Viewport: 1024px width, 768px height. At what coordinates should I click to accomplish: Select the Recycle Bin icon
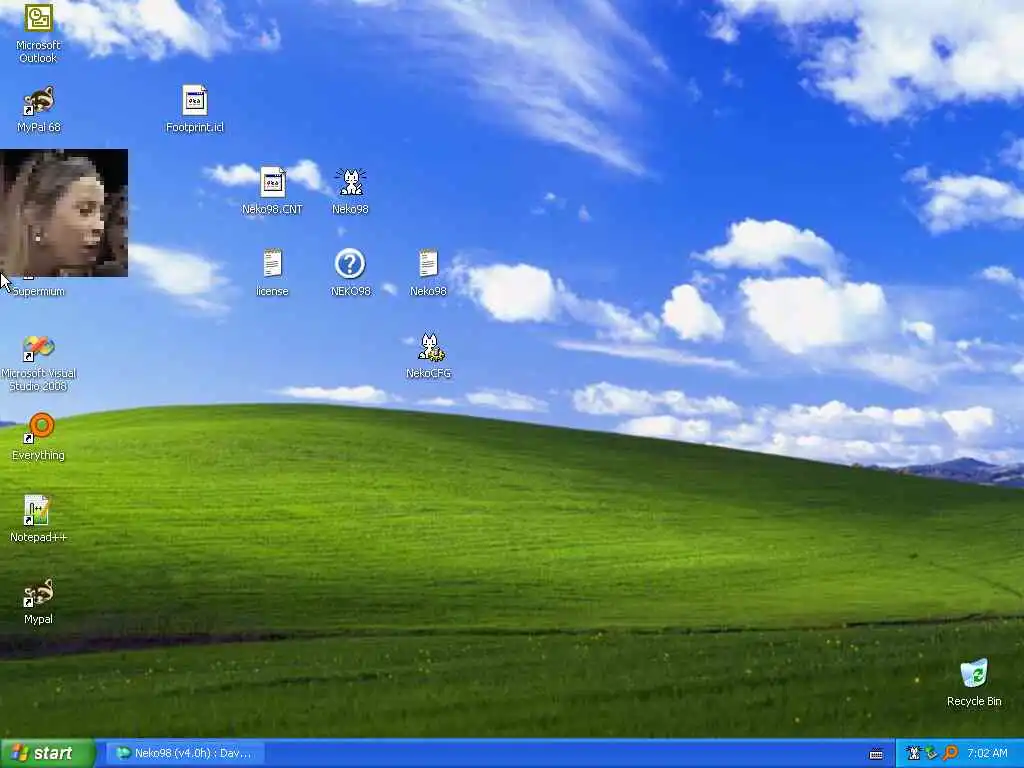coord(974,673)
